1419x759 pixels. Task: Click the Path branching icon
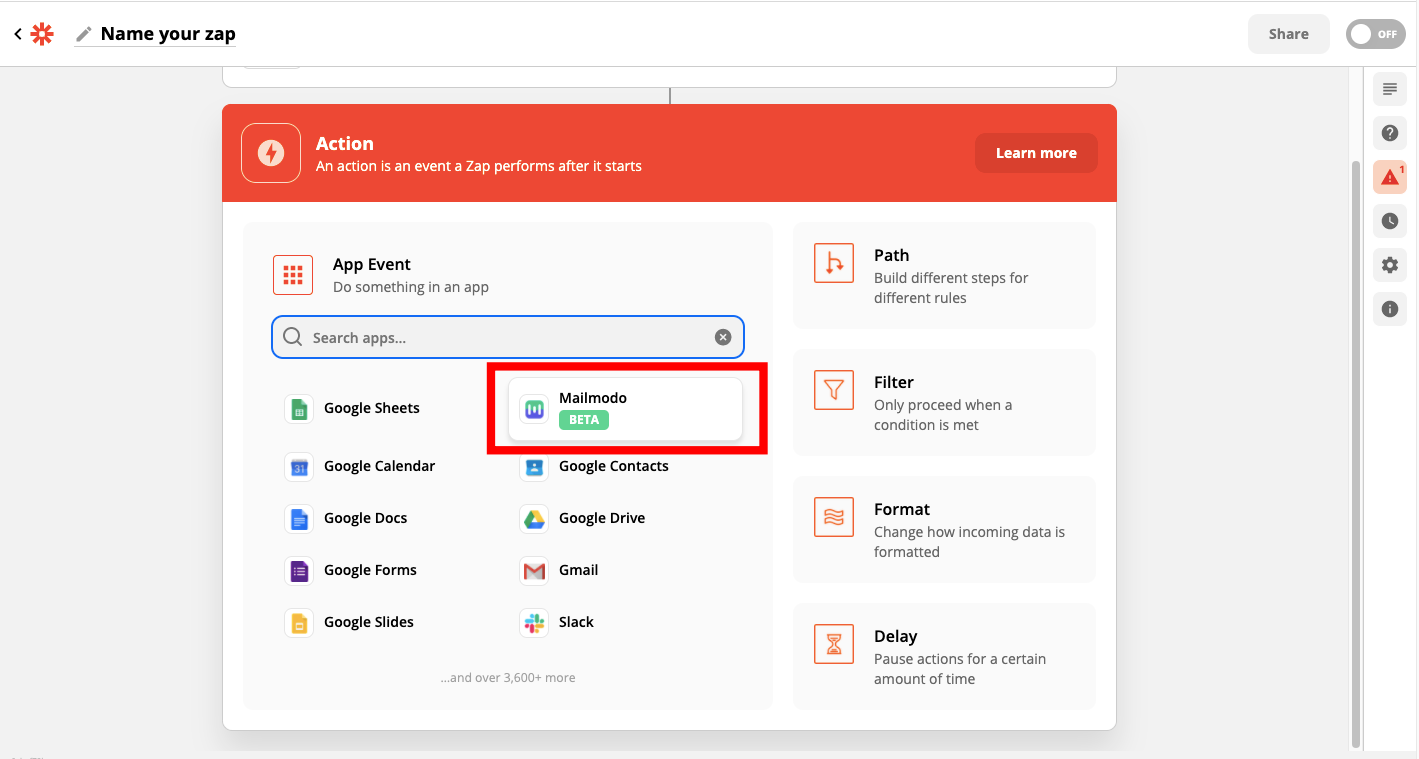pyautogui.click(x=834, y=263)
